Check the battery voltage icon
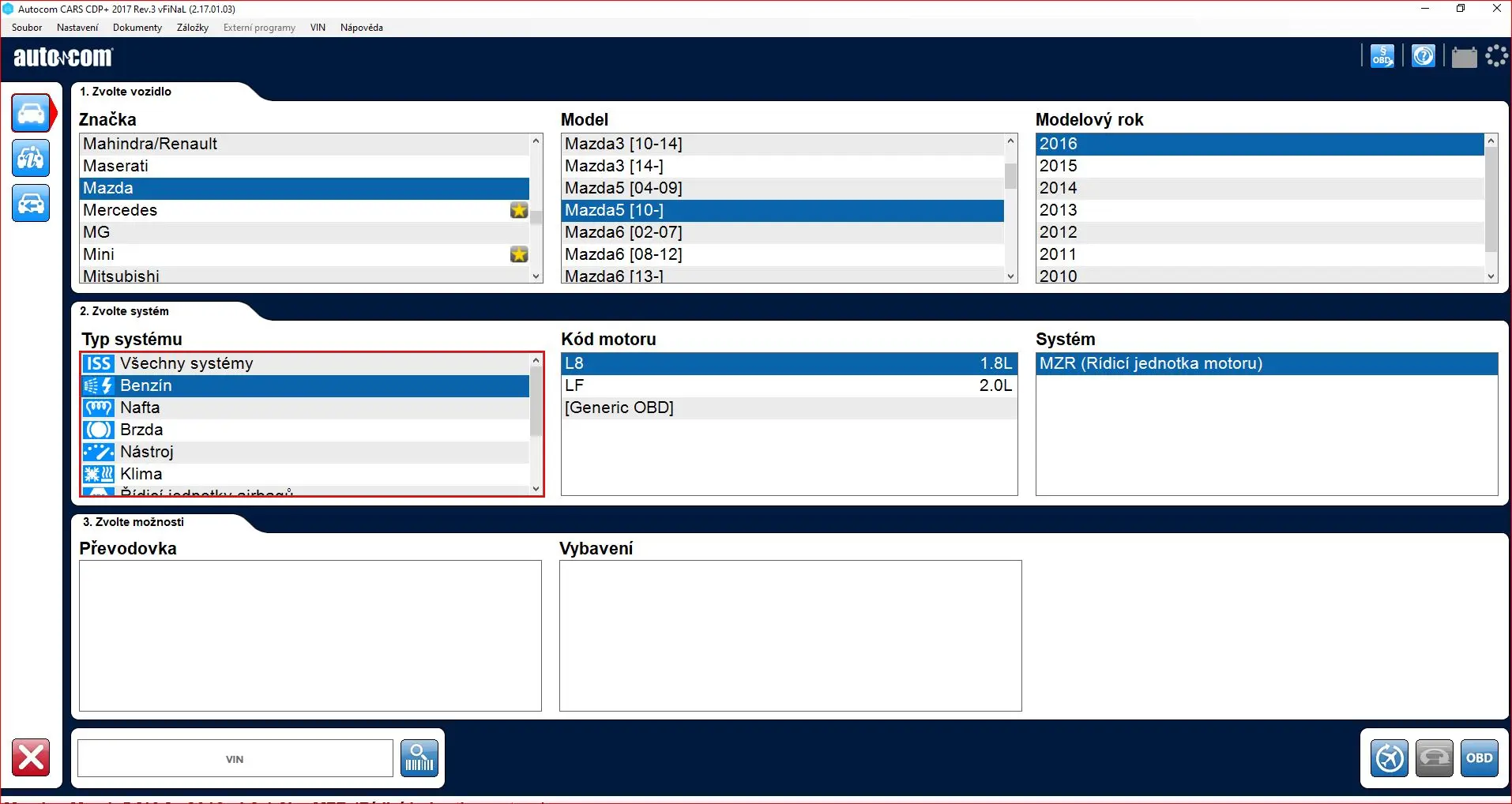This screenshot has height=804, width=1512. (1464, 57)
